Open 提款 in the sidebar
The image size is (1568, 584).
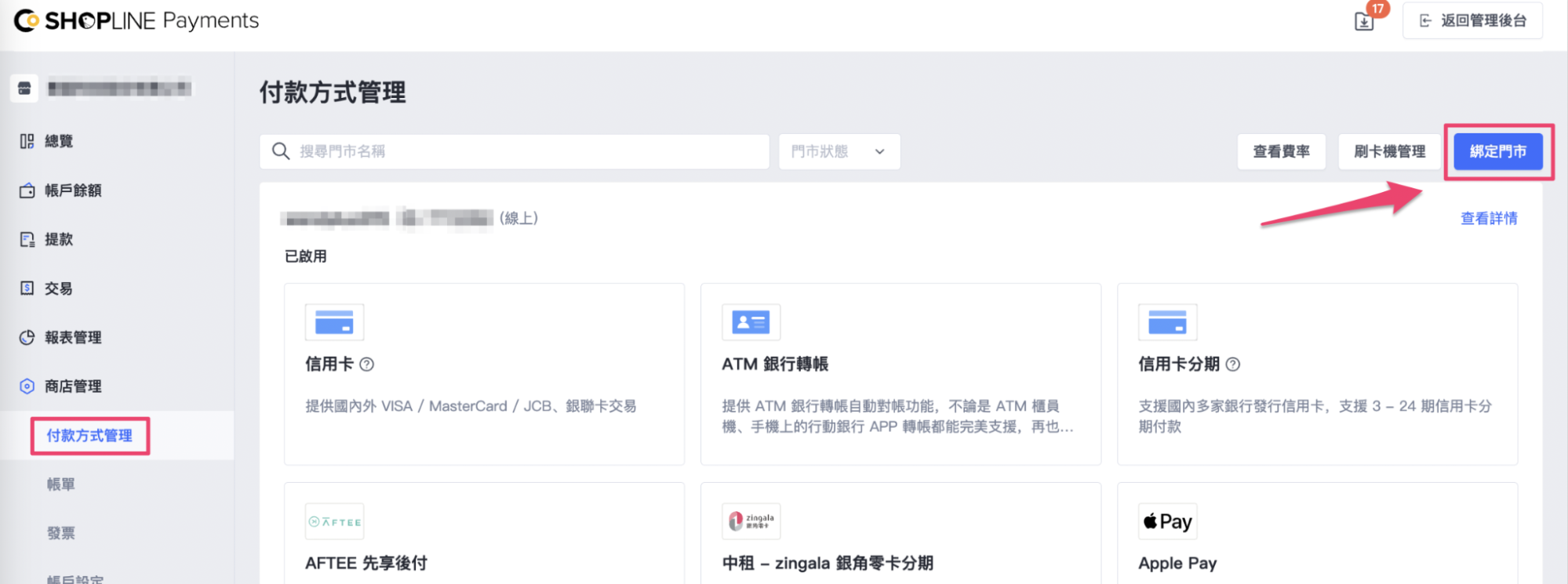(59, 239)
